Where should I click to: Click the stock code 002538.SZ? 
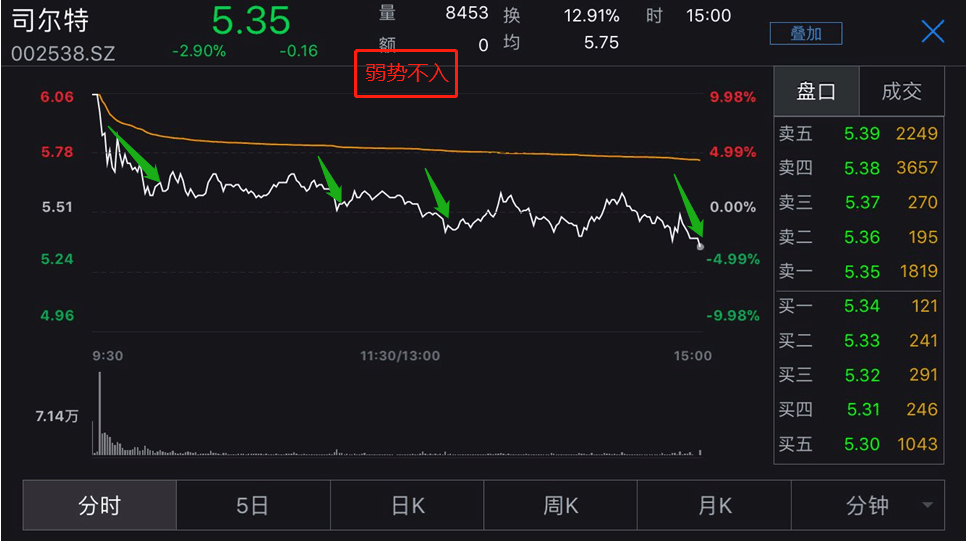63,54
